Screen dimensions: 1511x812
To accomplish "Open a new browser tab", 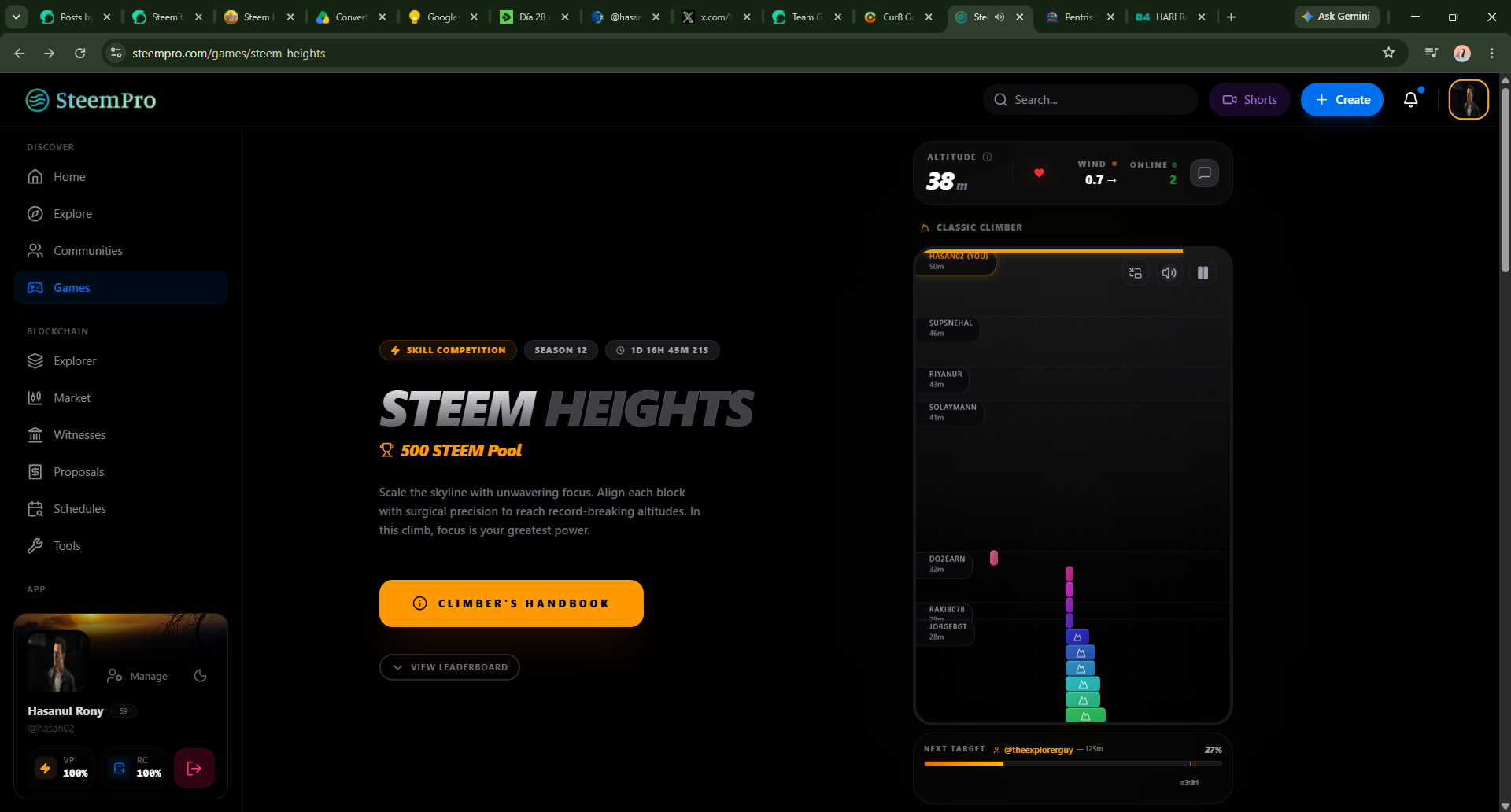I will click(1232, 17).
